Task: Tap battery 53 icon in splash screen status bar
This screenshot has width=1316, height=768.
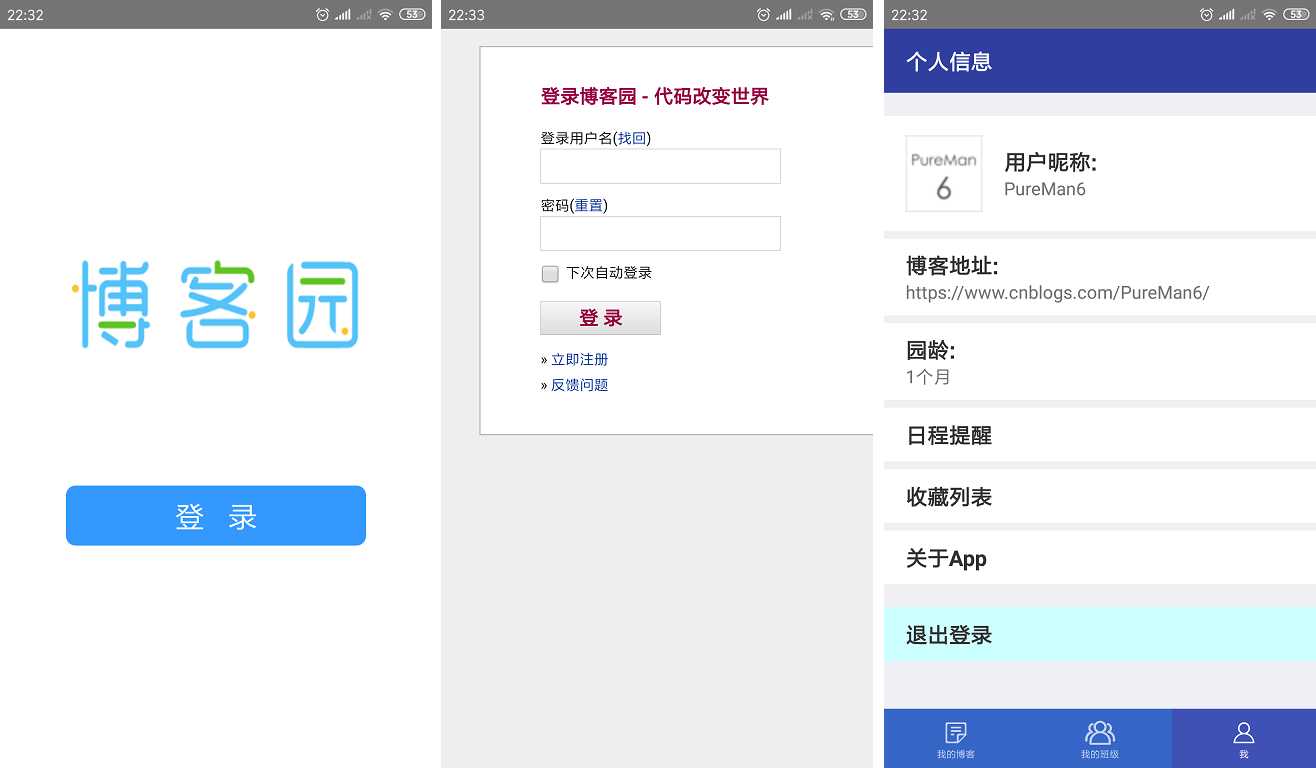Action: pos(412,15)
